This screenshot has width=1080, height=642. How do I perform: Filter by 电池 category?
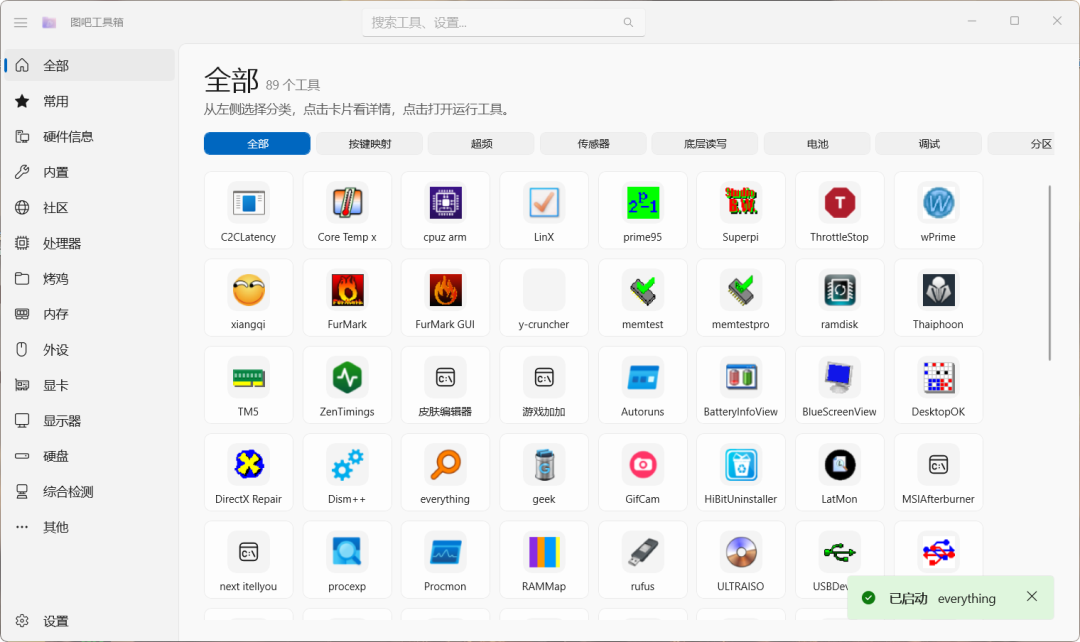pos(817,143)
